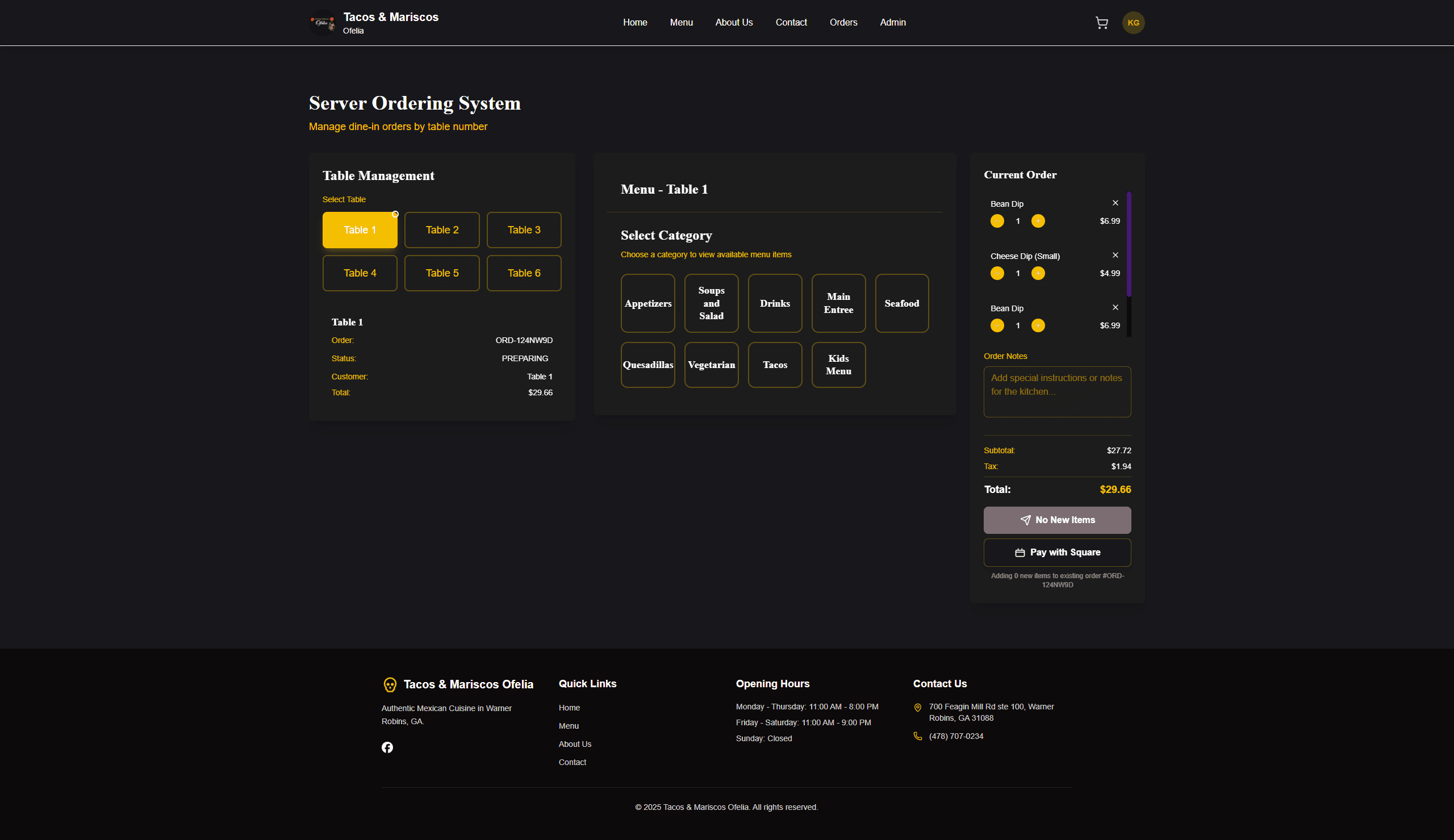Go to Orders in navigation bar
The width and height of the screenshot is (1454, 840).
843,23
